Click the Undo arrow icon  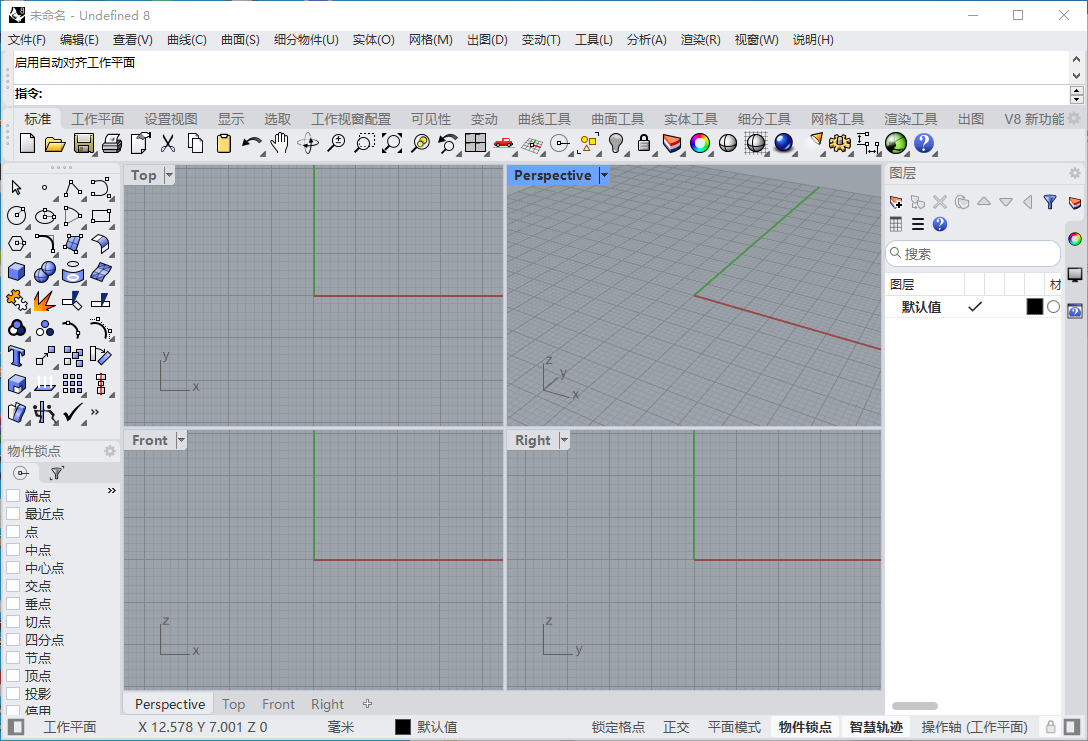pos(251,142)
